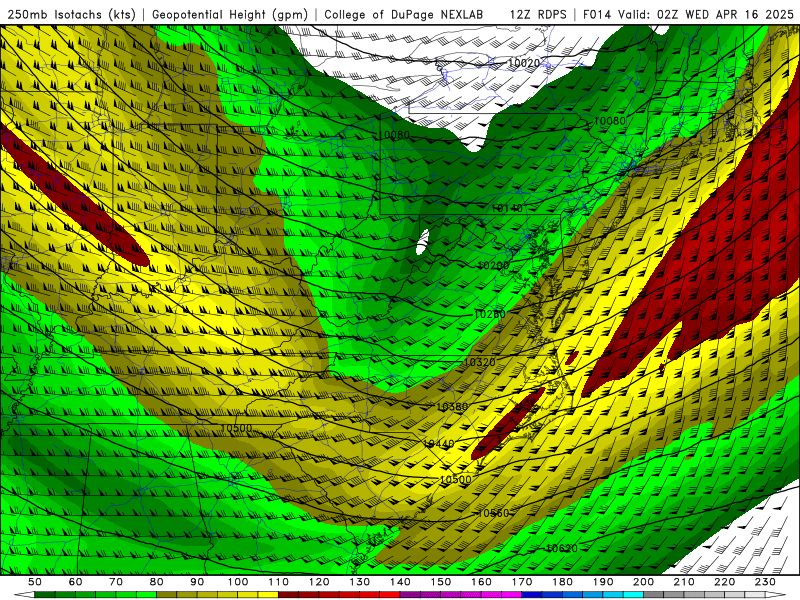Click the 100 kts legend value
This screenshot has height=600, width=800.
[238, 582]
